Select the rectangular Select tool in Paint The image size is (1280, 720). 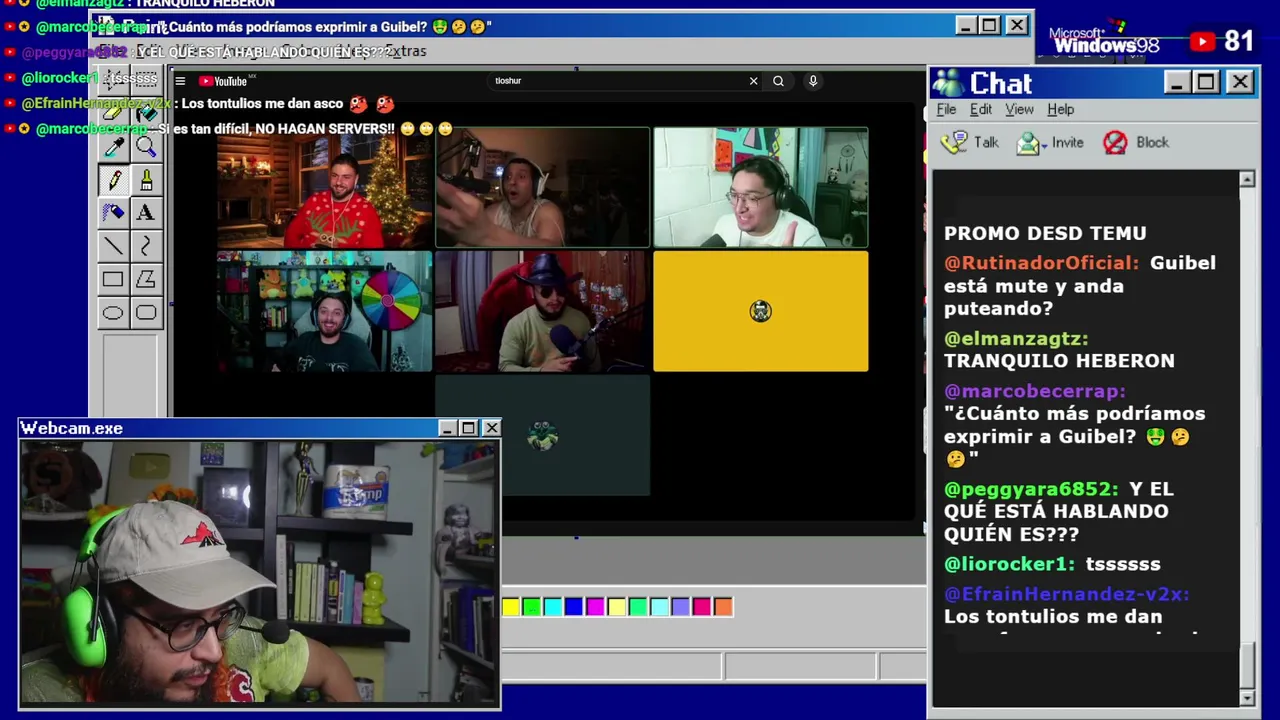click(x=146, y=79)
